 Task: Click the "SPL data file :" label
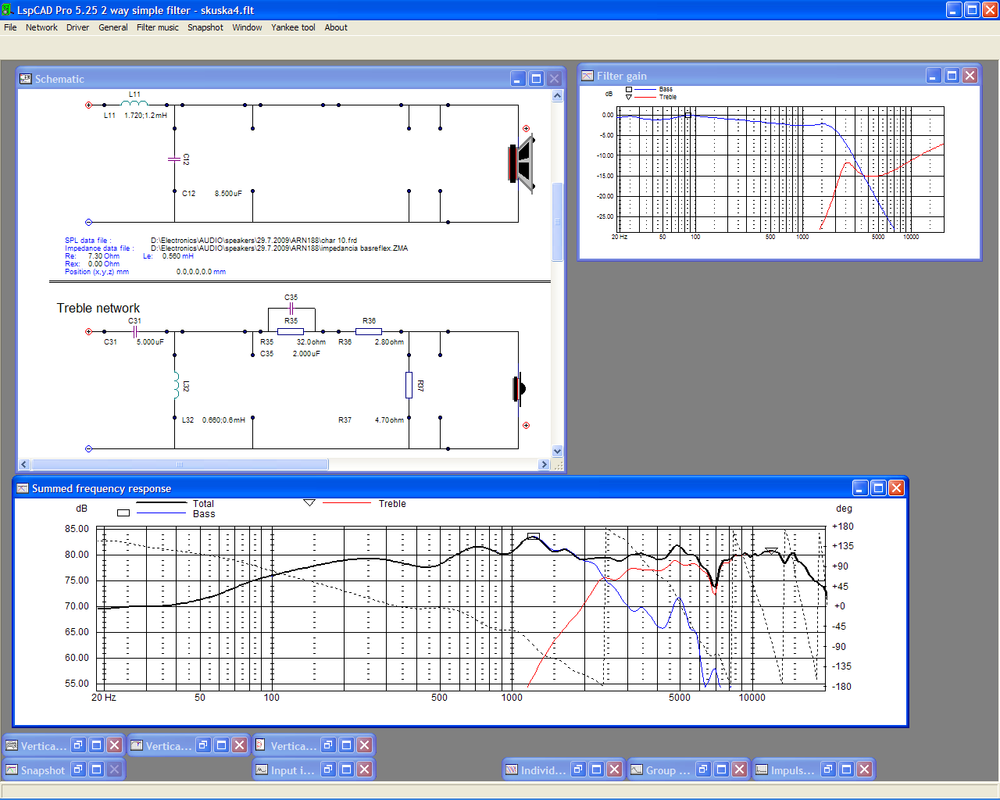point(88,241)
